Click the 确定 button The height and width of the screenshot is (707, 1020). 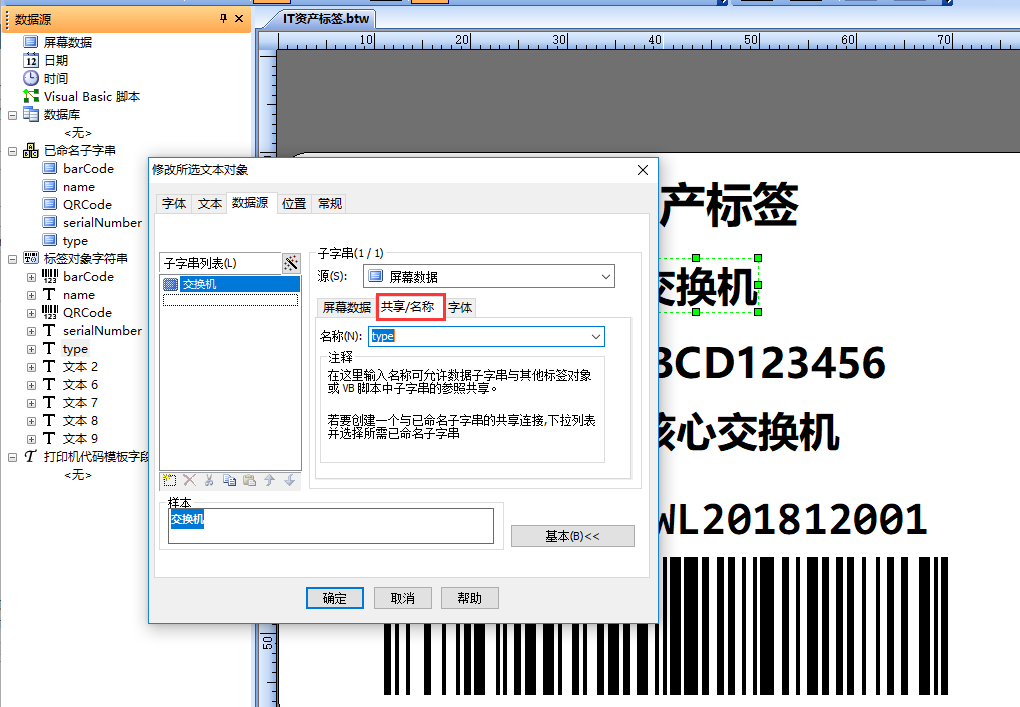click(334, 598)
